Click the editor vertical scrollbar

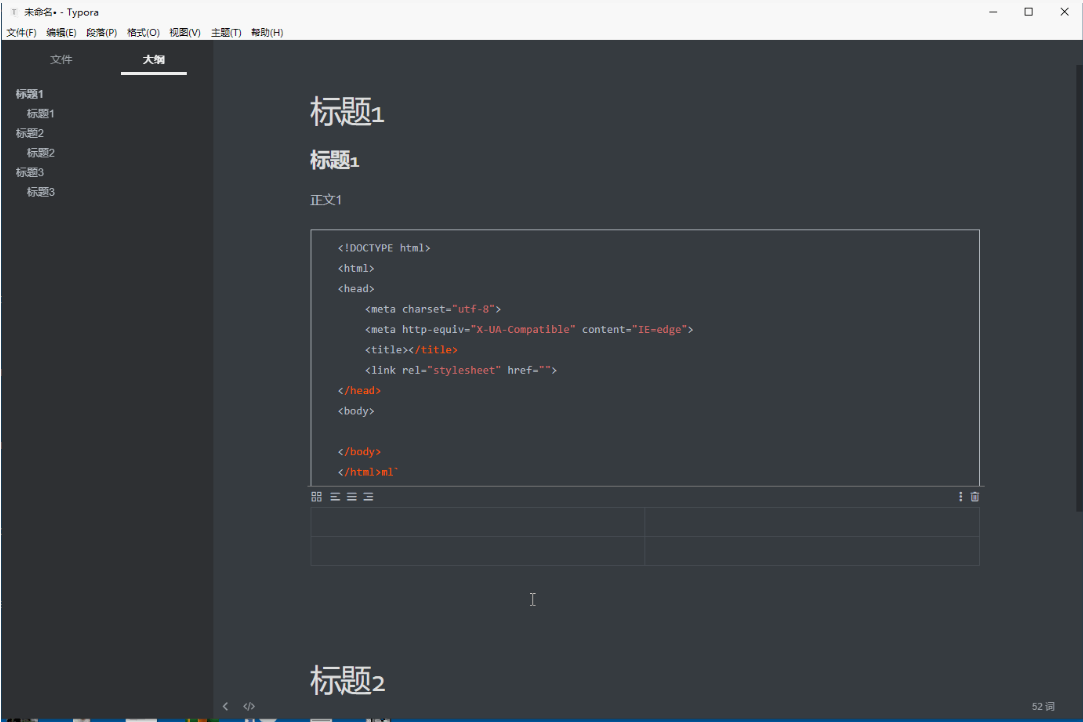[x=1079, y=288]
